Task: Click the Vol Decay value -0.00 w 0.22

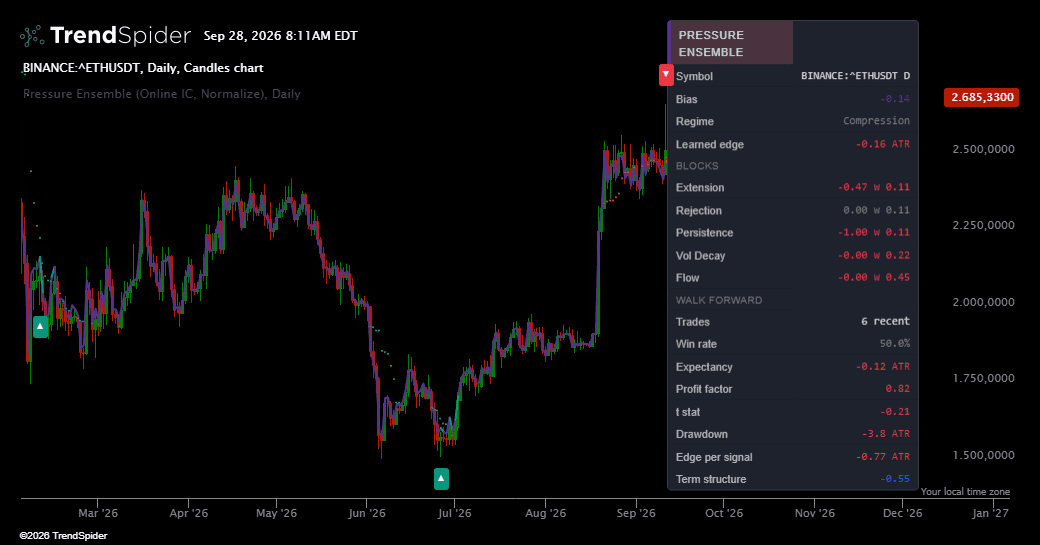Action: 874,255
